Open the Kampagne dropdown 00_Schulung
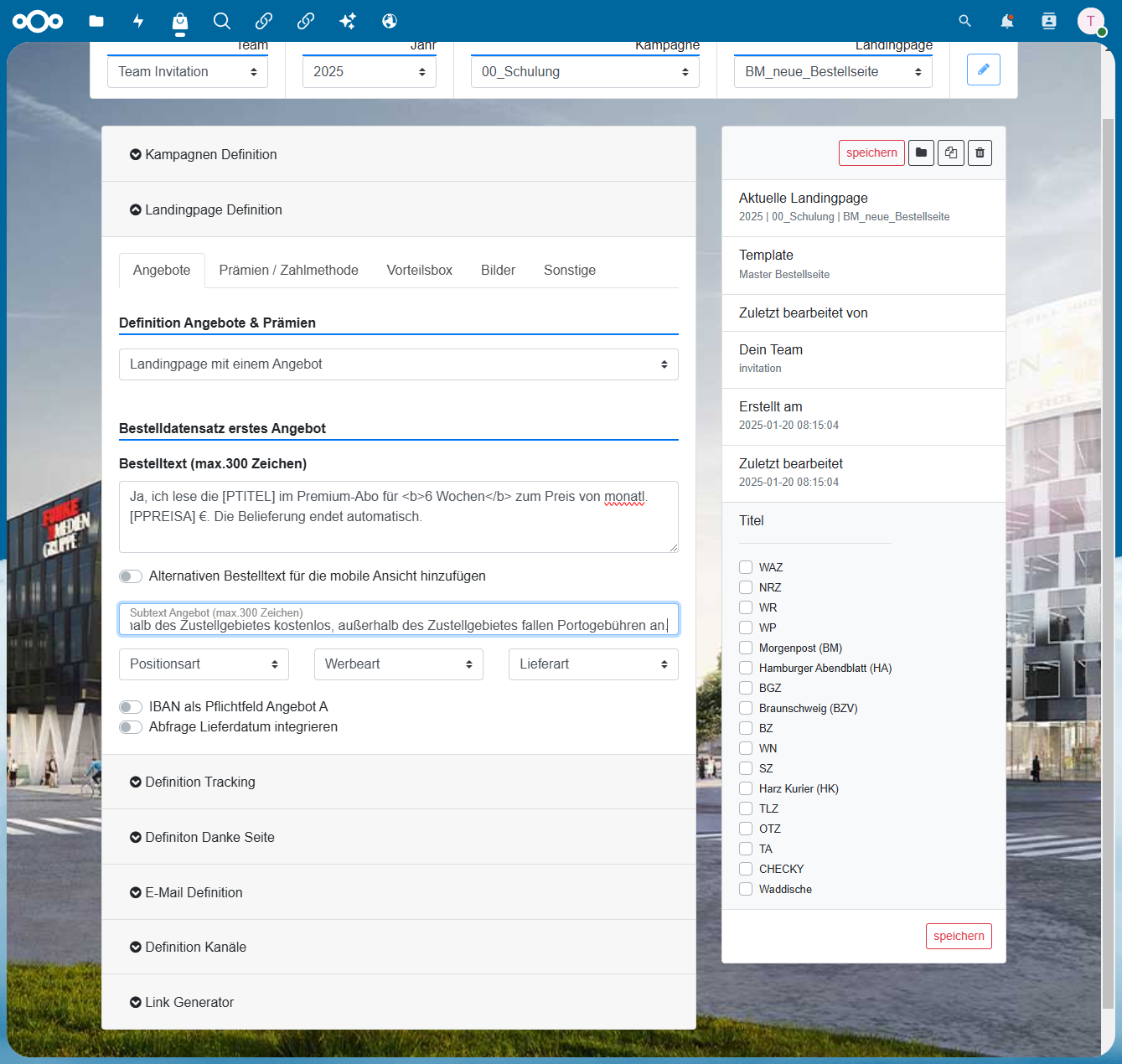 point(585,72)
